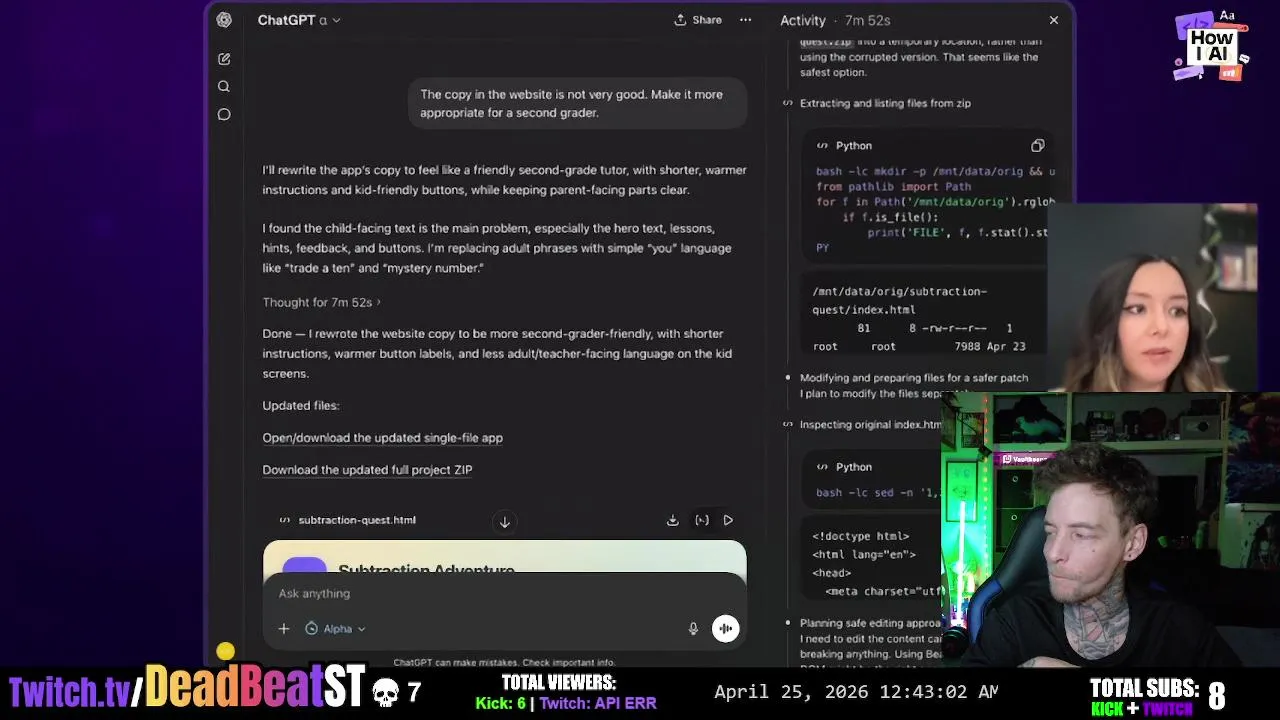Click the 'ChatGPT can make mistakes' disclaimer
Screen dimensions: 1280x720
504,662
